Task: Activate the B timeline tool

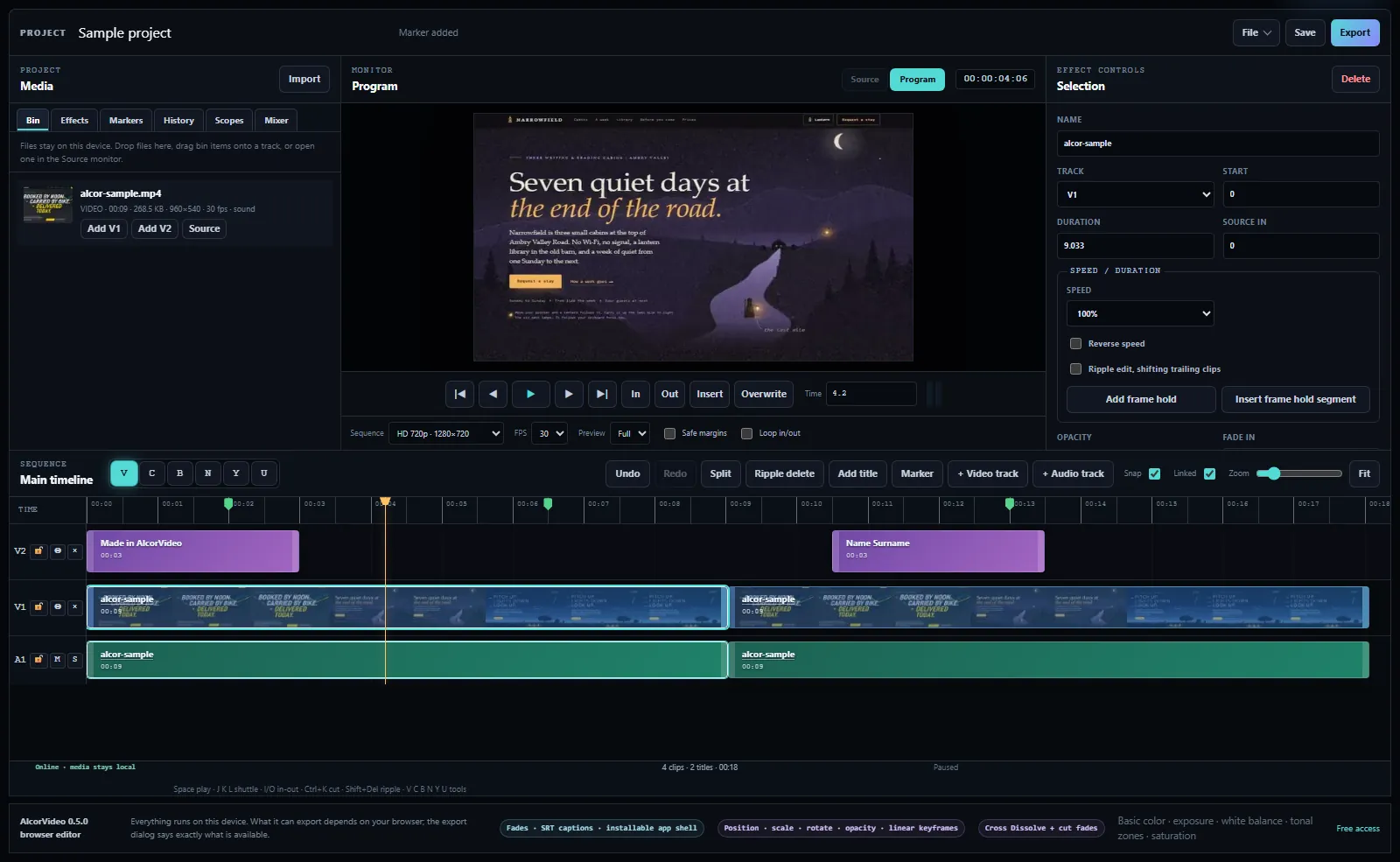Action: pos(180,473)
